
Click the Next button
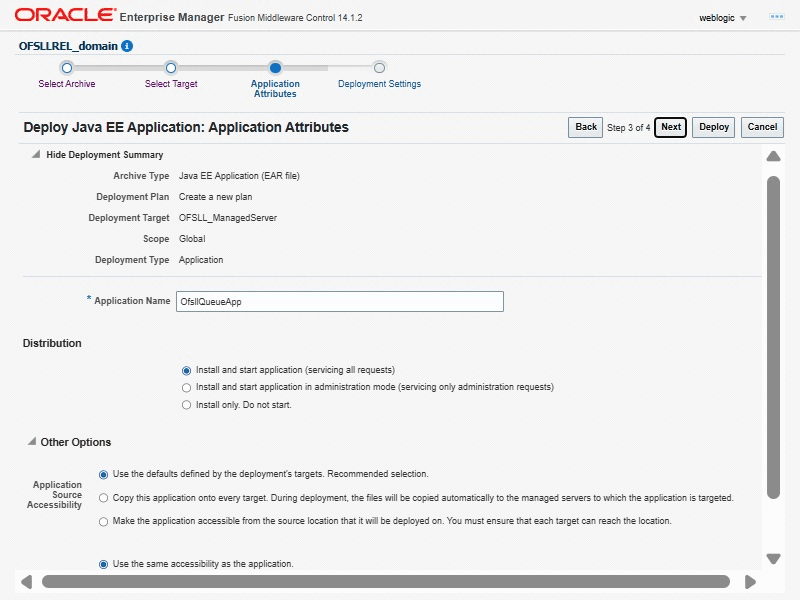[670, 127]
